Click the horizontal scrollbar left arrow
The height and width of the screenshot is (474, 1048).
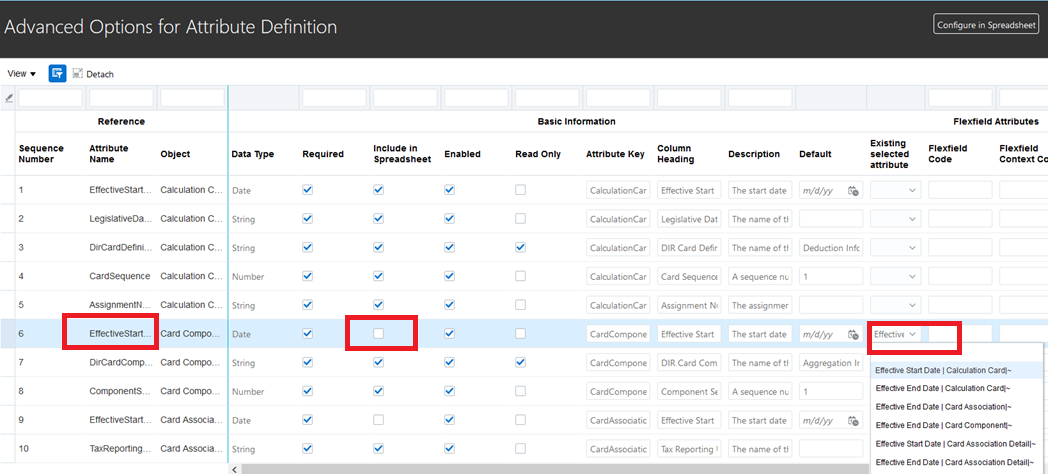tap(235, 468)
